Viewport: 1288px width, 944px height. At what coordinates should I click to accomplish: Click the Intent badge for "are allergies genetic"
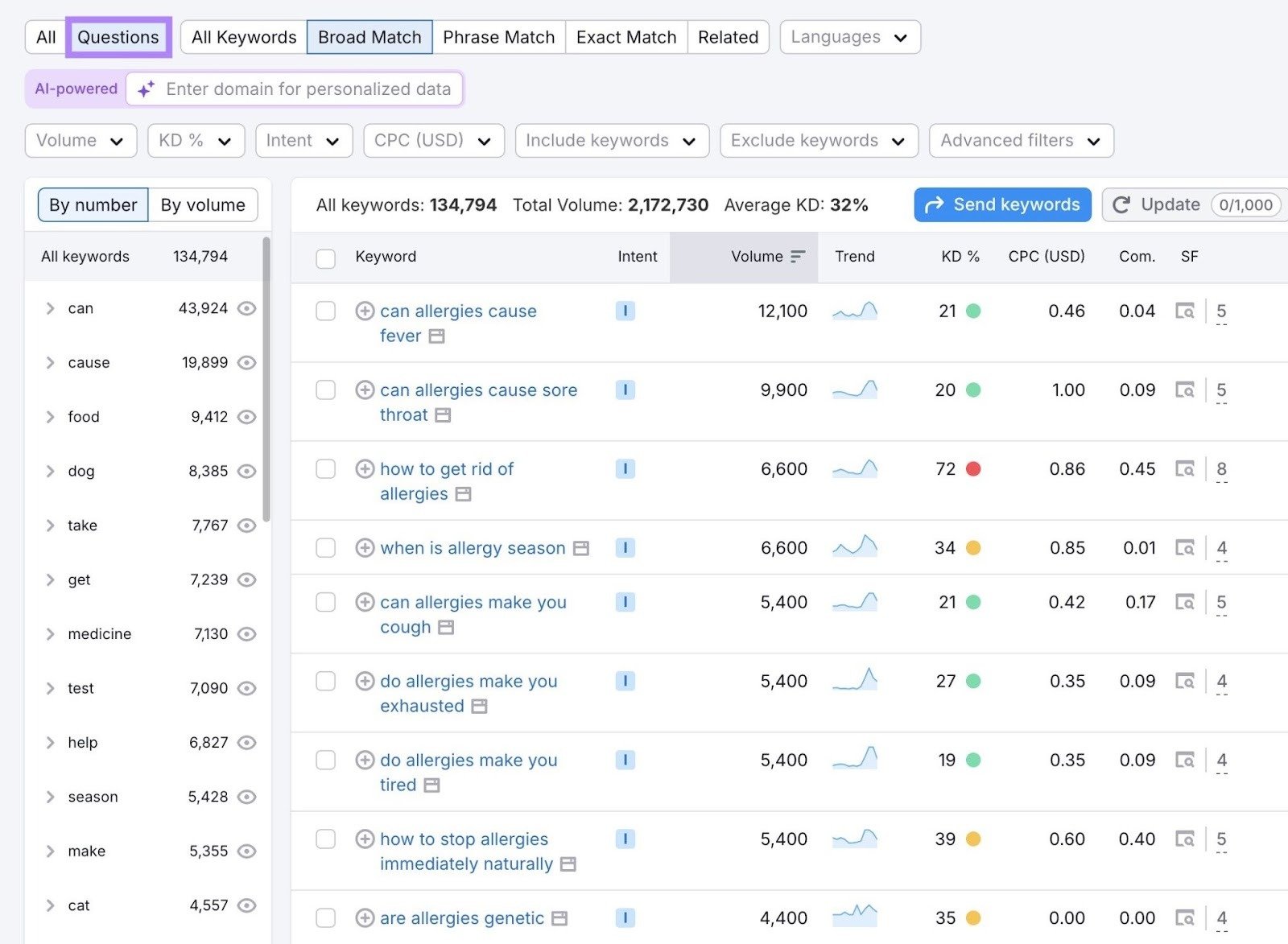[625, 917]
